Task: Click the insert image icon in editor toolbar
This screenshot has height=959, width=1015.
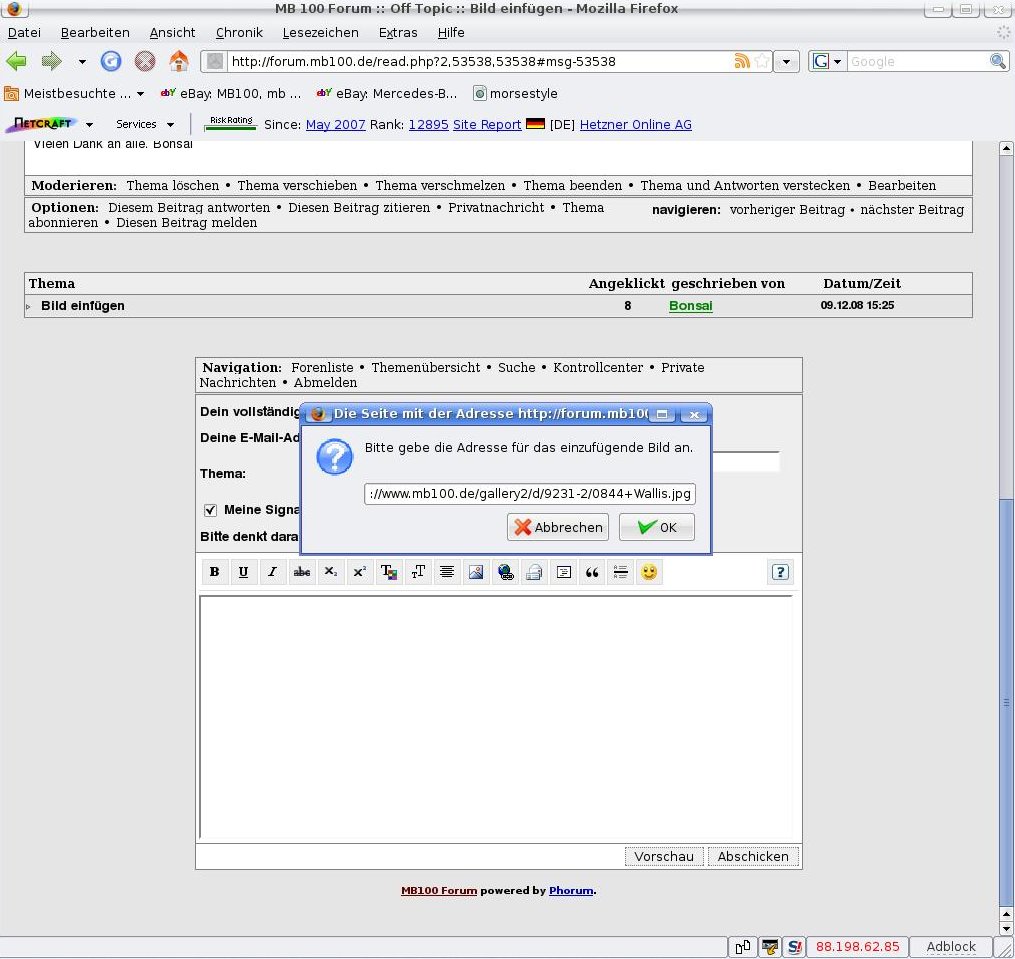Action: pos(476,572)
